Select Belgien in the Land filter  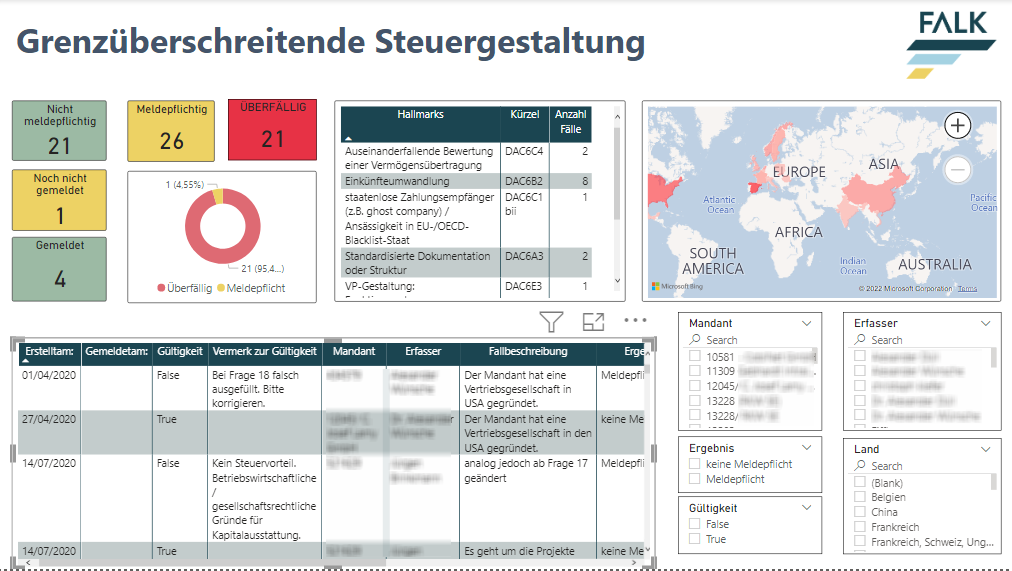[860, 497]
